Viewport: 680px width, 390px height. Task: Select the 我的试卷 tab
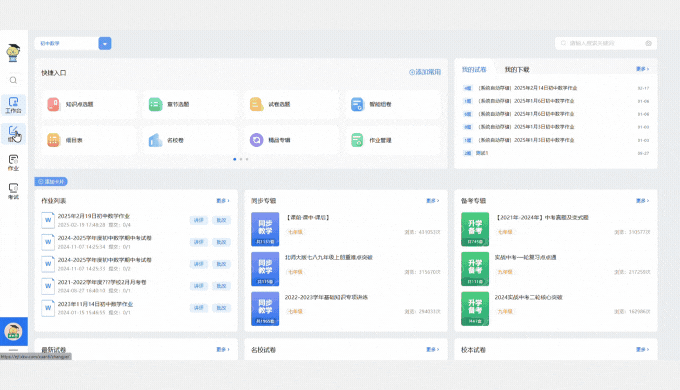point(474,69)
